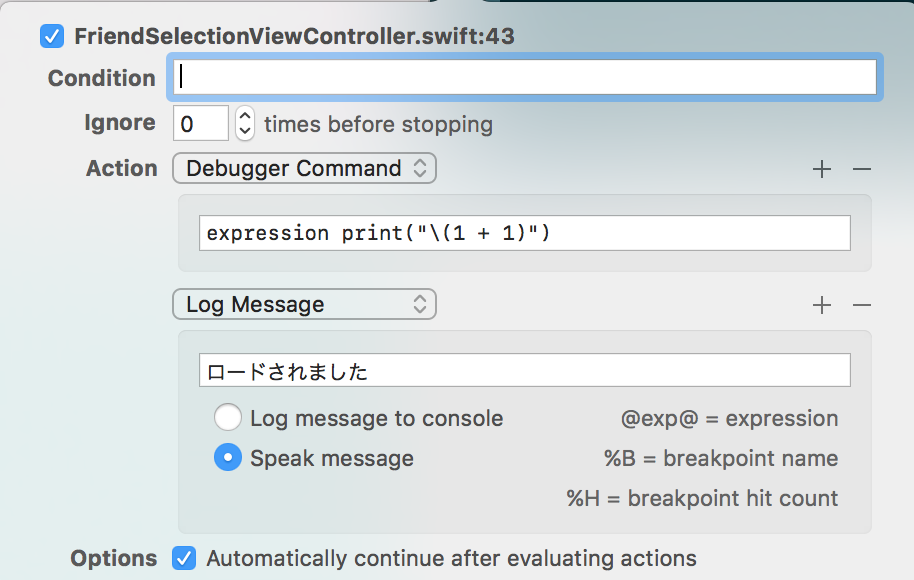This screenshot has height=580, width=914.
Task: Click the %B = breakpoint name hint
Action: pyautogui.click(x=721, y=458)
